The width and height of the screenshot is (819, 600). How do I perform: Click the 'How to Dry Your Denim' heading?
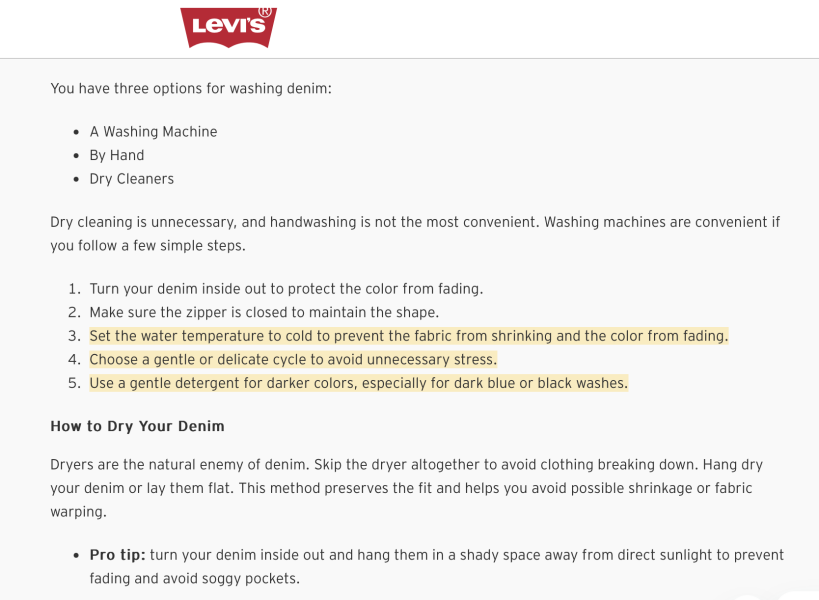pyautogui.click(x=137, y=426)
